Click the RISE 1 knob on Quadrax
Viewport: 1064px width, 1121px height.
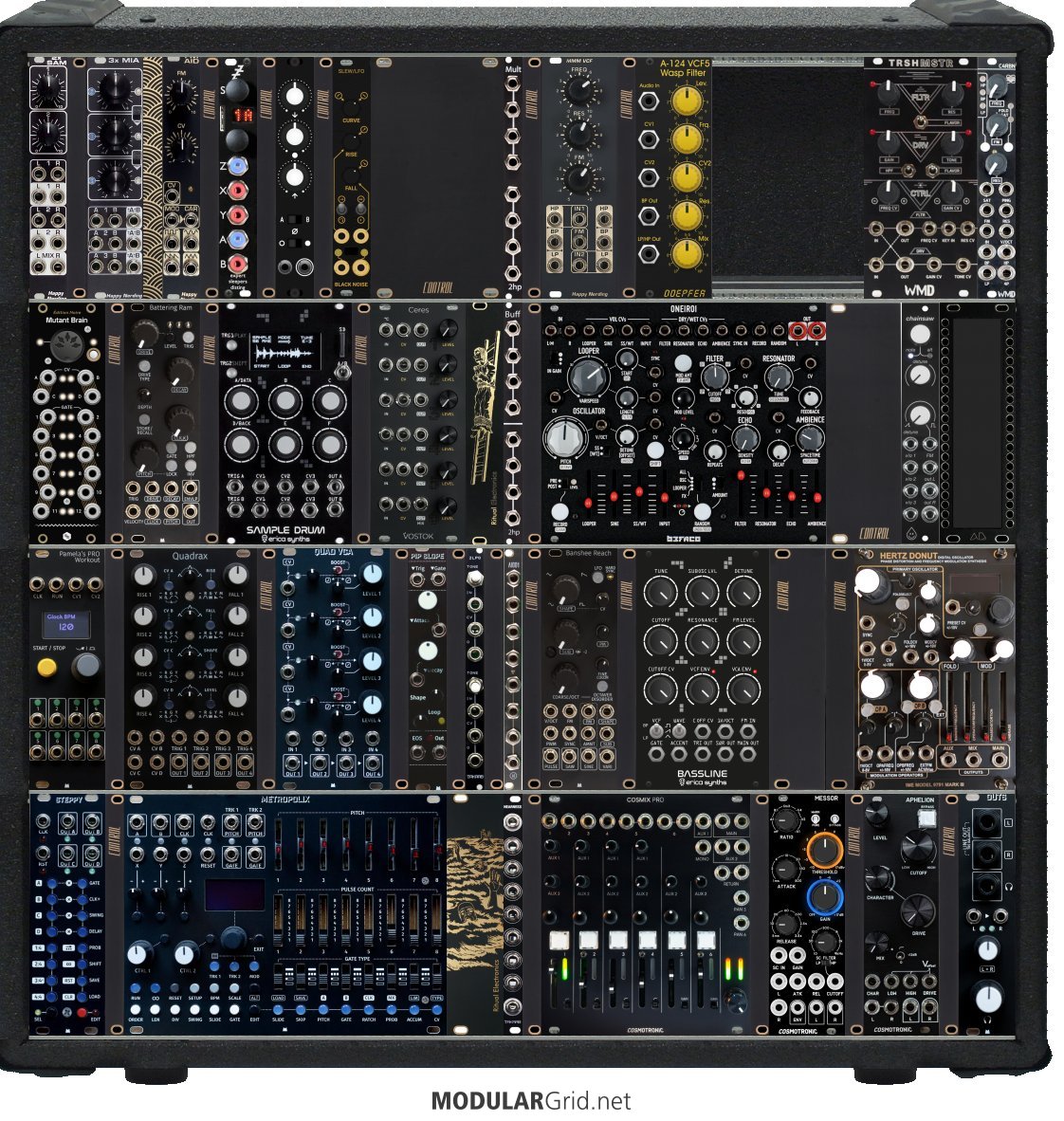144,576
